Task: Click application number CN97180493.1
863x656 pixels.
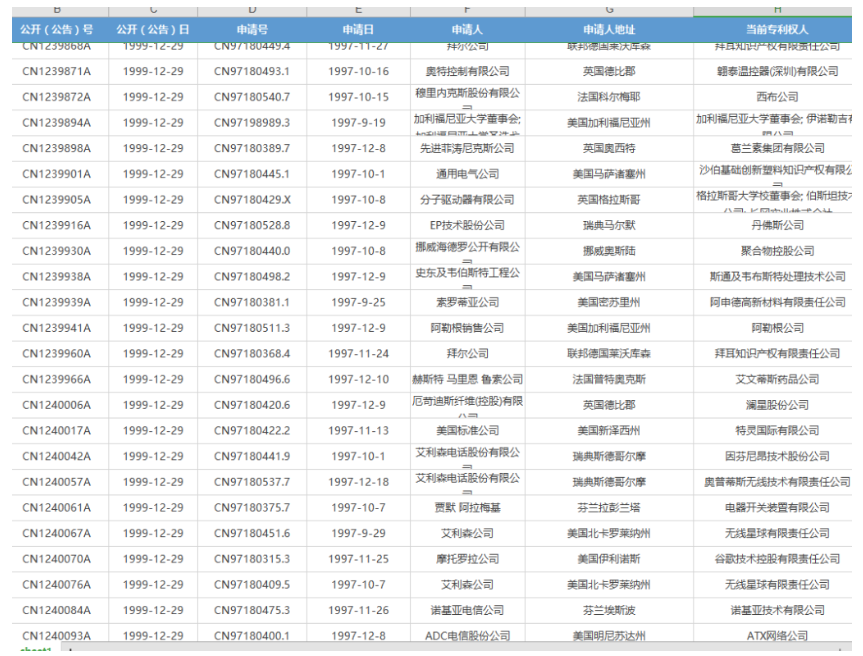Action: click(x=252, y=72)
